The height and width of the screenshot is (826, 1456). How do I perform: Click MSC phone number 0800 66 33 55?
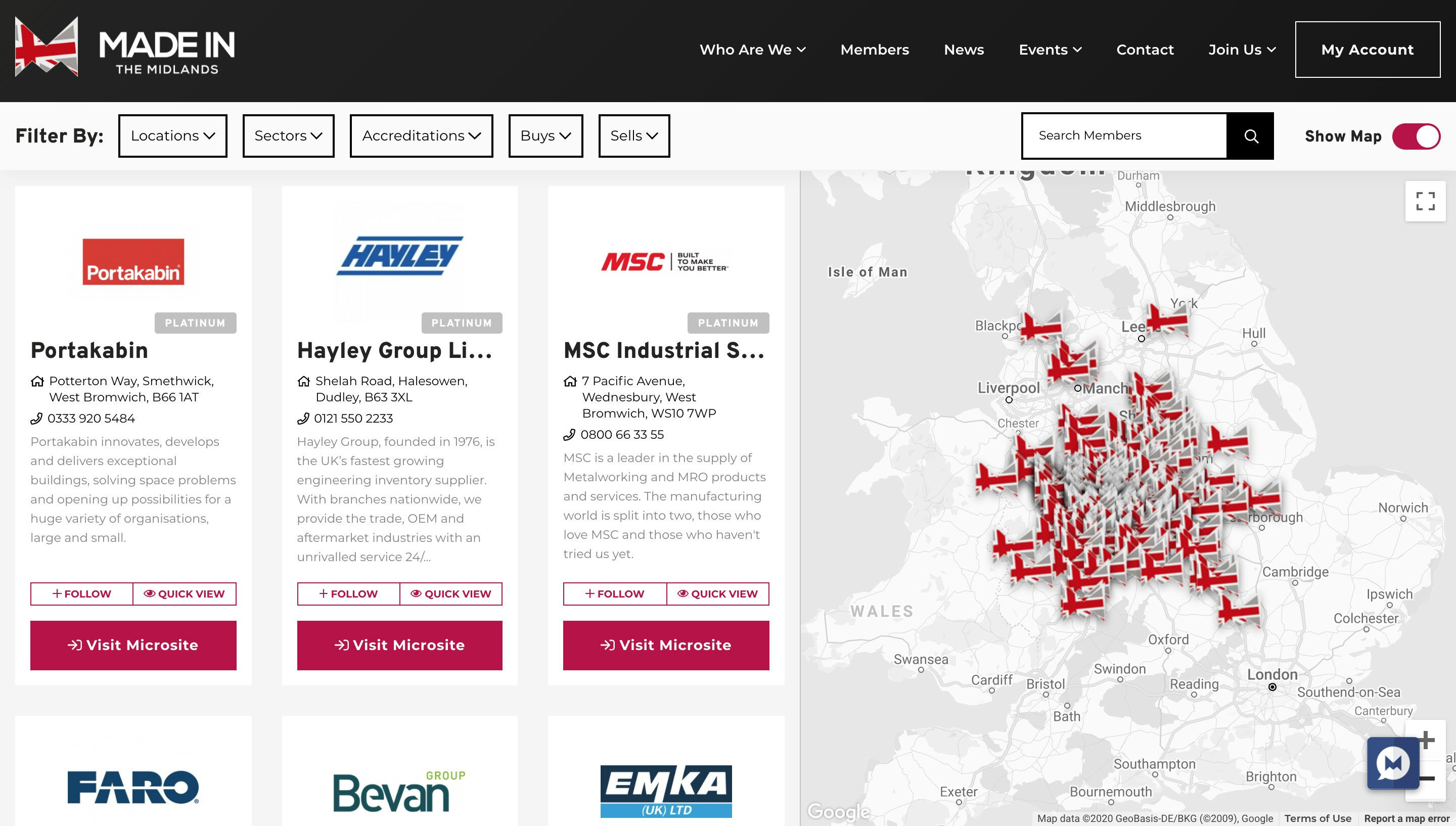tap(622, 435)
